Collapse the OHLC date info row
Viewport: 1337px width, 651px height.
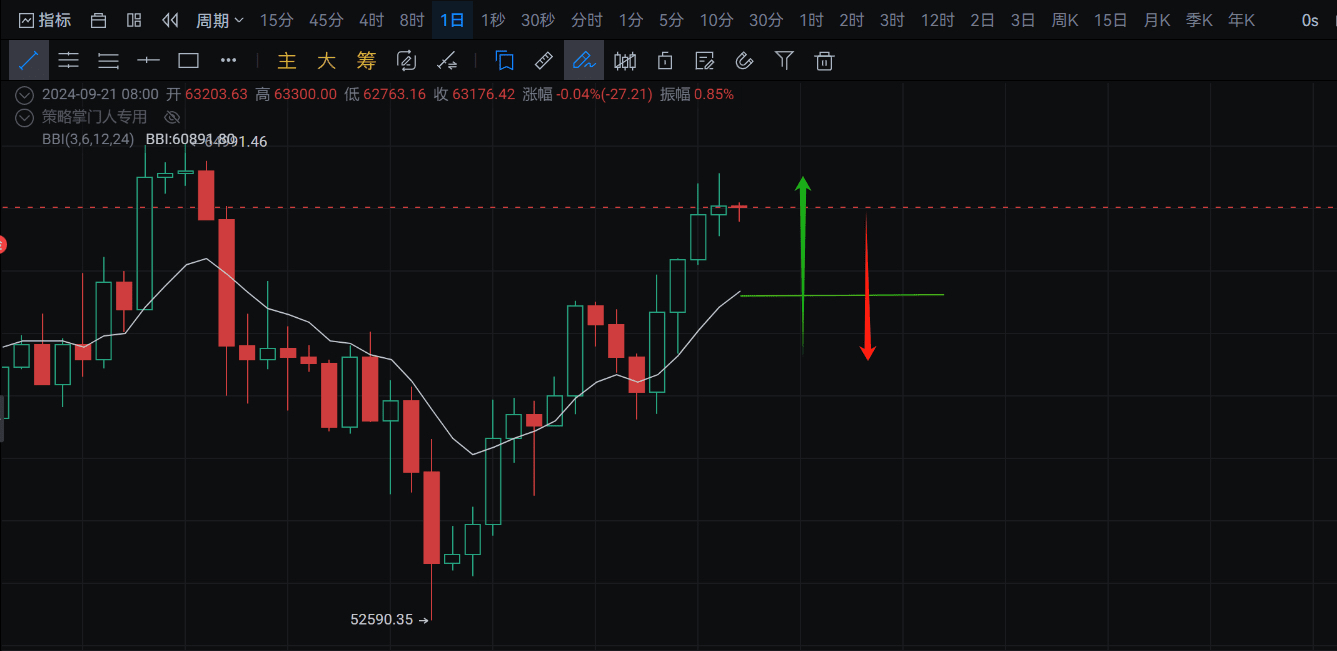pos(25,94)
